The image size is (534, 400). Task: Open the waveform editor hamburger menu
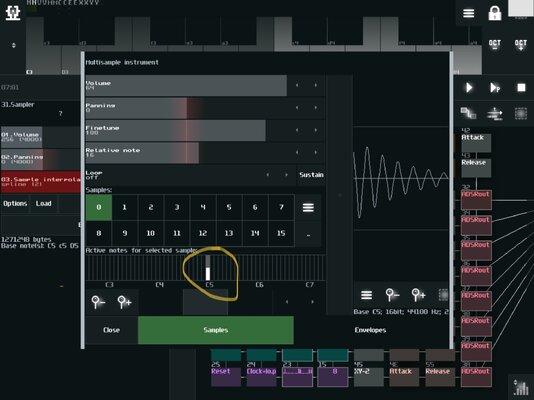click(366, 295)
